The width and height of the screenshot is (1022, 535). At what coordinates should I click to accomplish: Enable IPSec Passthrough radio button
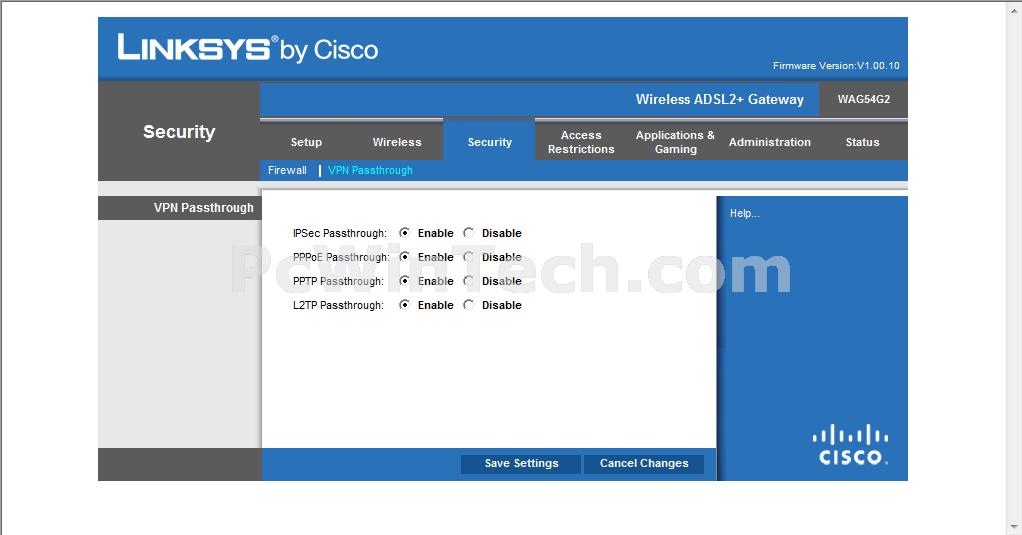(405, 233)
